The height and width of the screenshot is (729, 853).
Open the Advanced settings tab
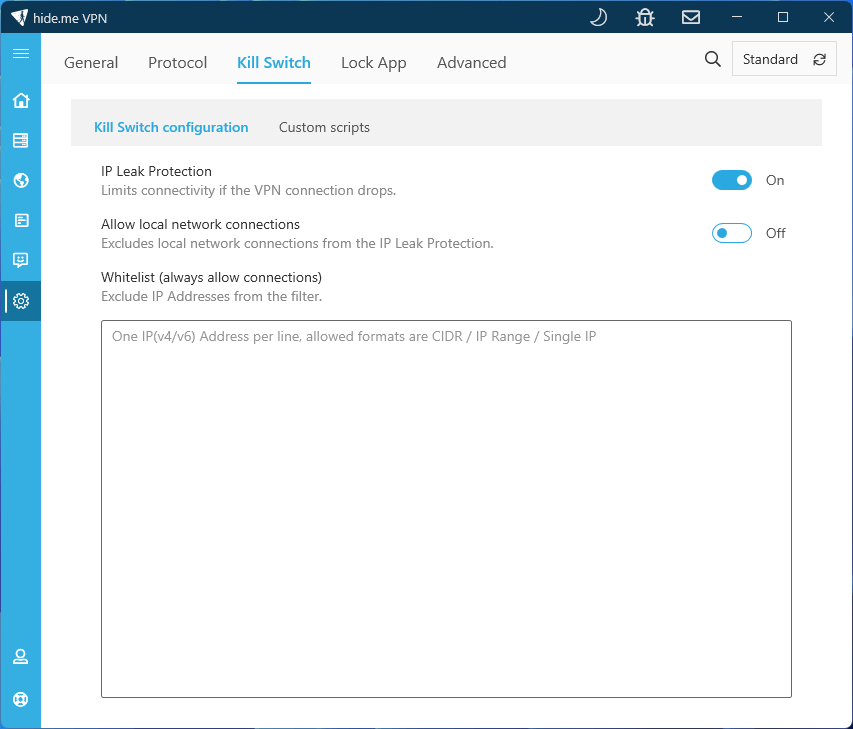[x=472, y=63]
